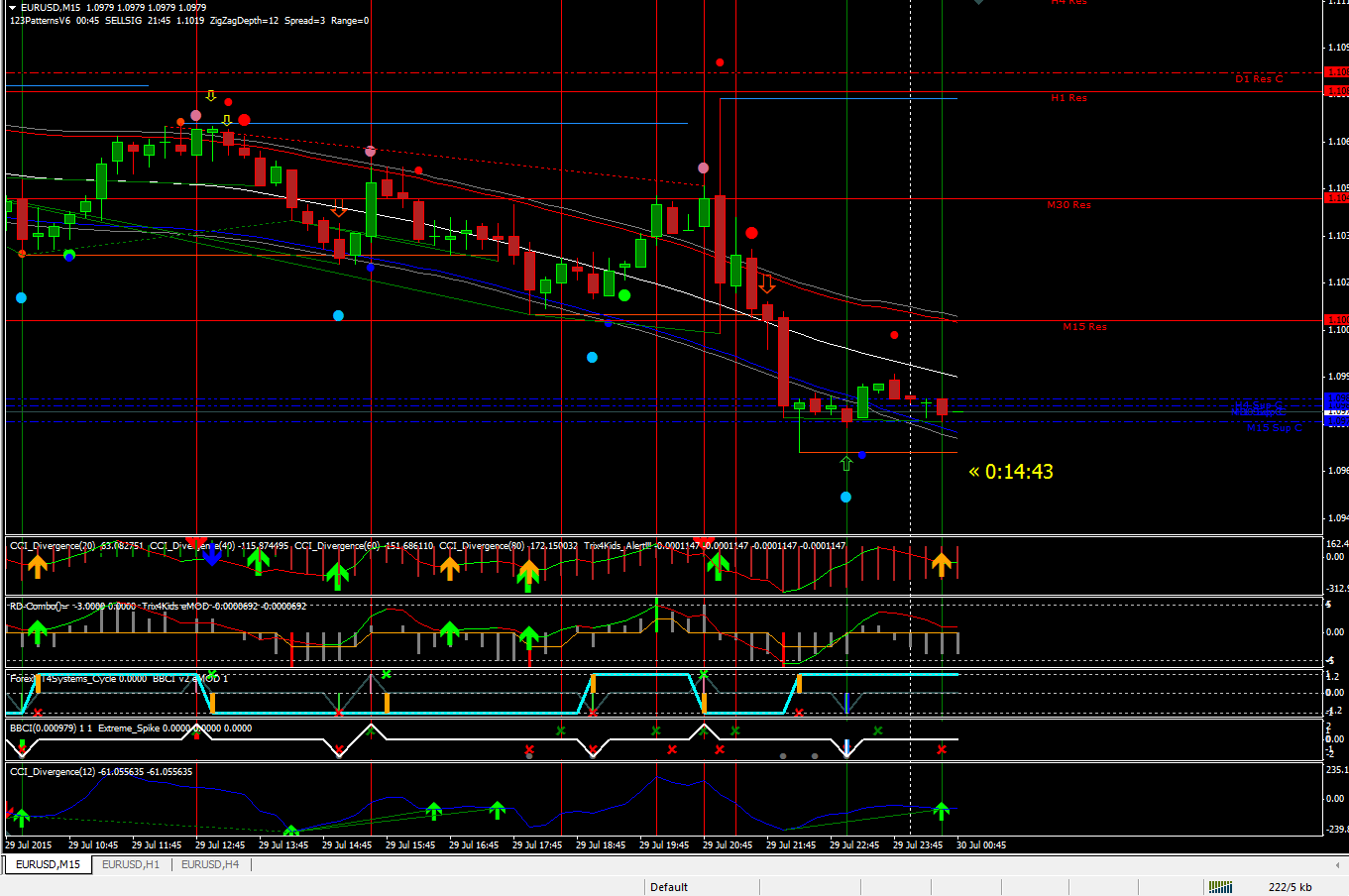Click the D1 Res C resistance label
The image size is (1349, 896).
[x=1259, y=79]
